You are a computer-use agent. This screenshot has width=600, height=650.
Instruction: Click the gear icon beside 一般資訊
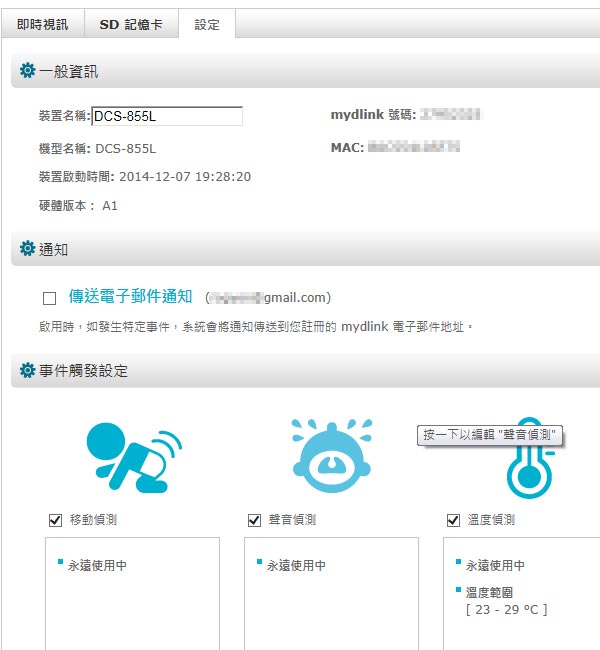[x=28, y=71]
